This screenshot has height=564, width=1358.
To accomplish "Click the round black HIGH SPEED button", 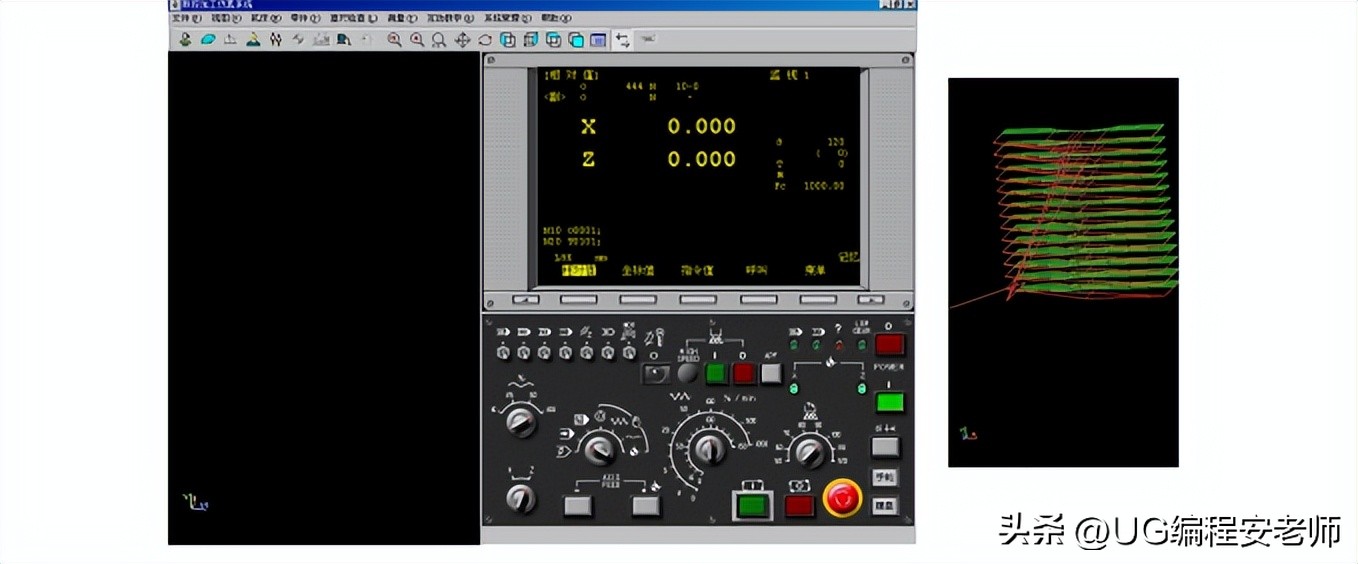I will pyautogui.click(x=688, y=374).
